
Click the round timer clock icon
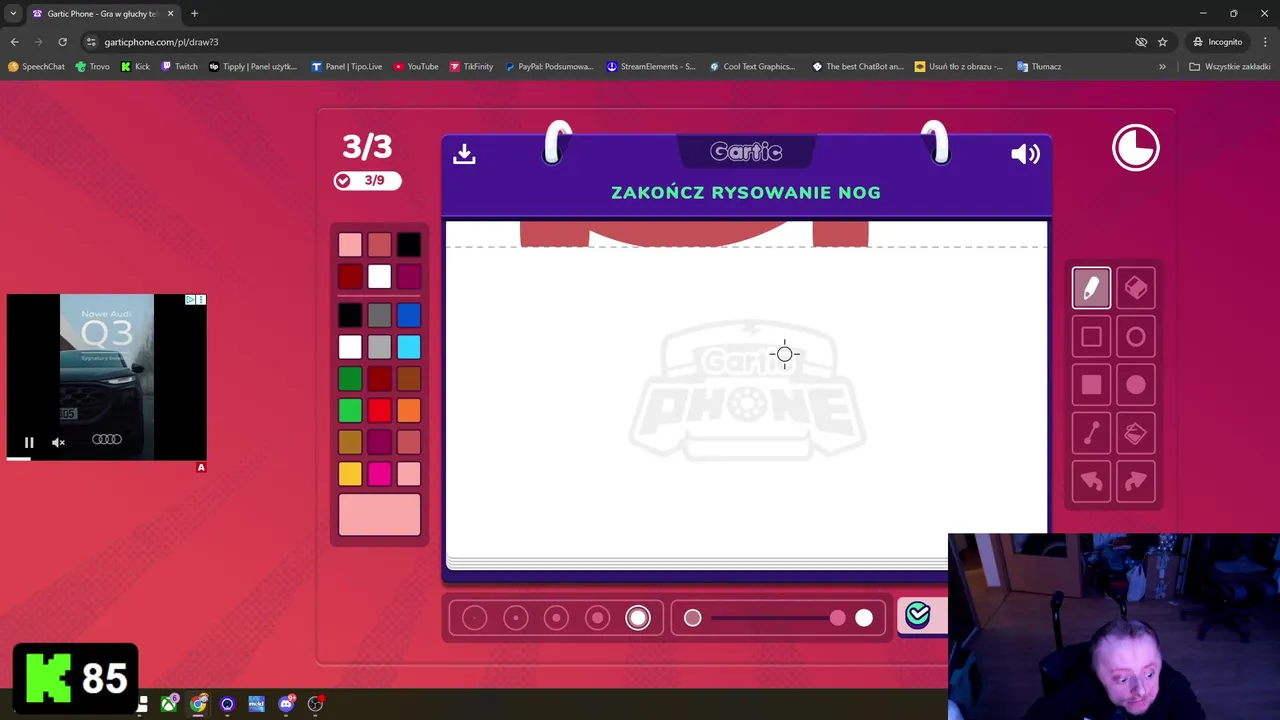point(1135,148)
